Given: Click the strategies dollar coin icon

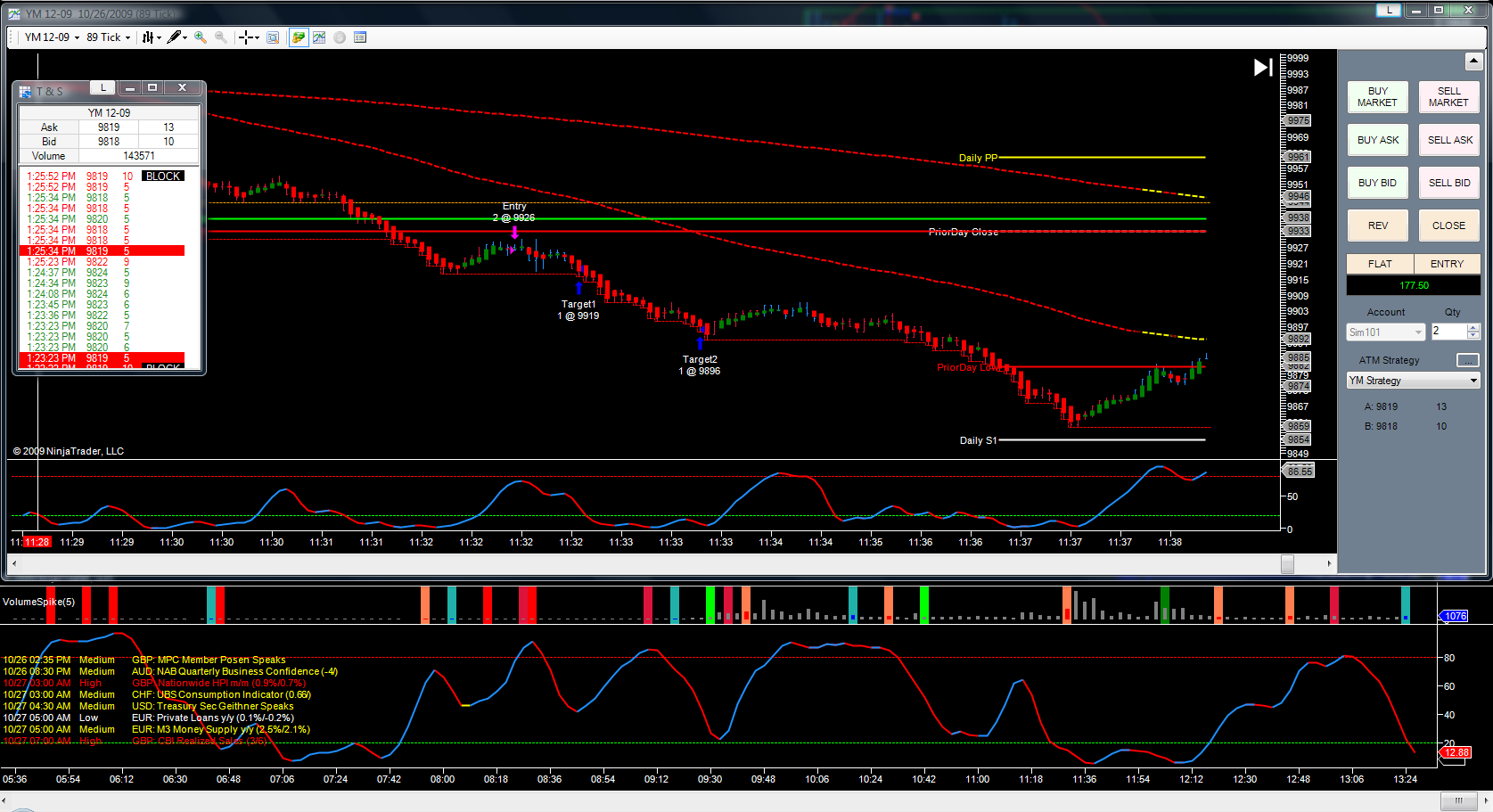Looking at the screenshot, I should pyautogui.click(x=340, y=37).
